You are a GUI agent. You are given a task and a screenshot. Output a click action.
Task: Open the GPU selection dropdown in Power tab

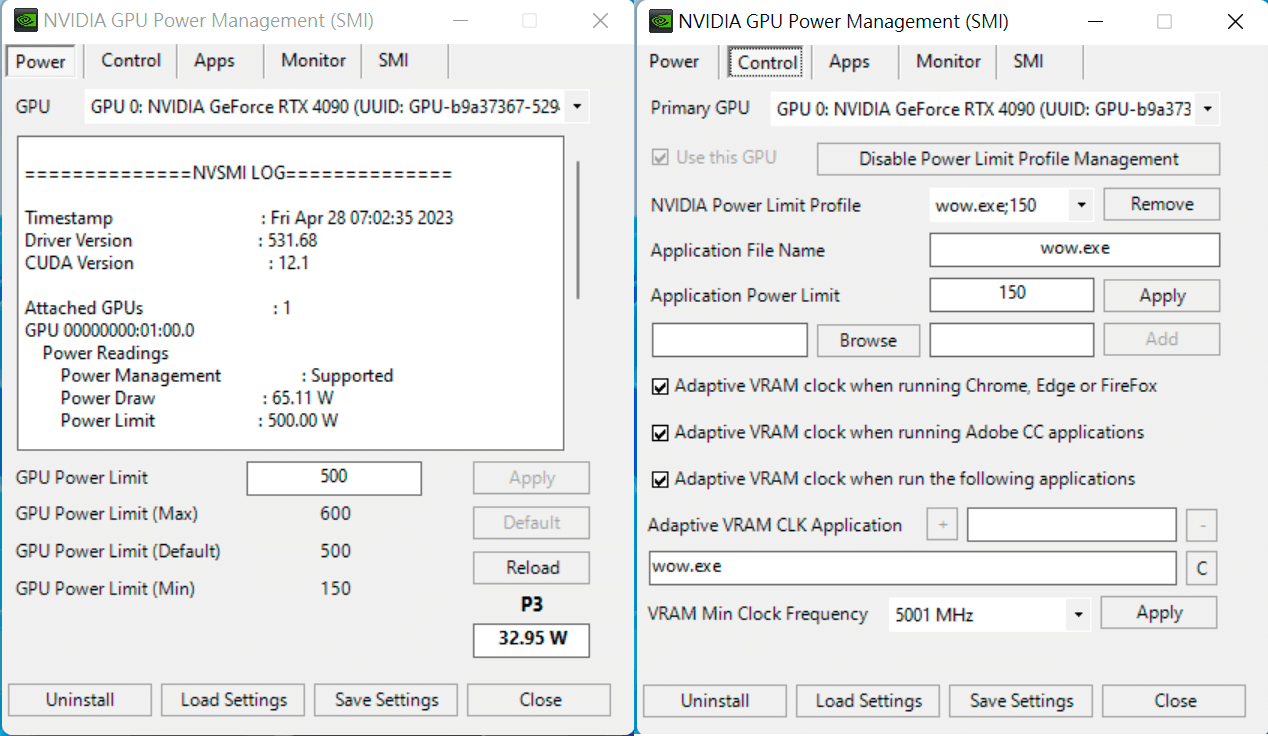coord(576,106)
